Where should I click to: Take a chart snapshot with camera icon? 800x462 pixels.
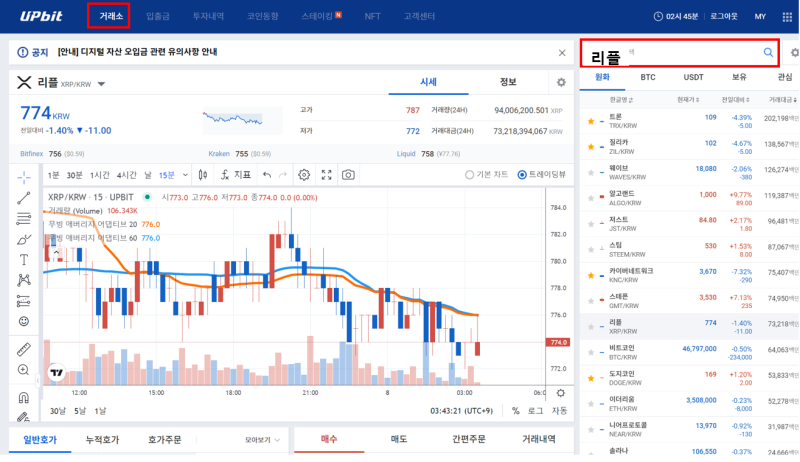coord(348,175)
